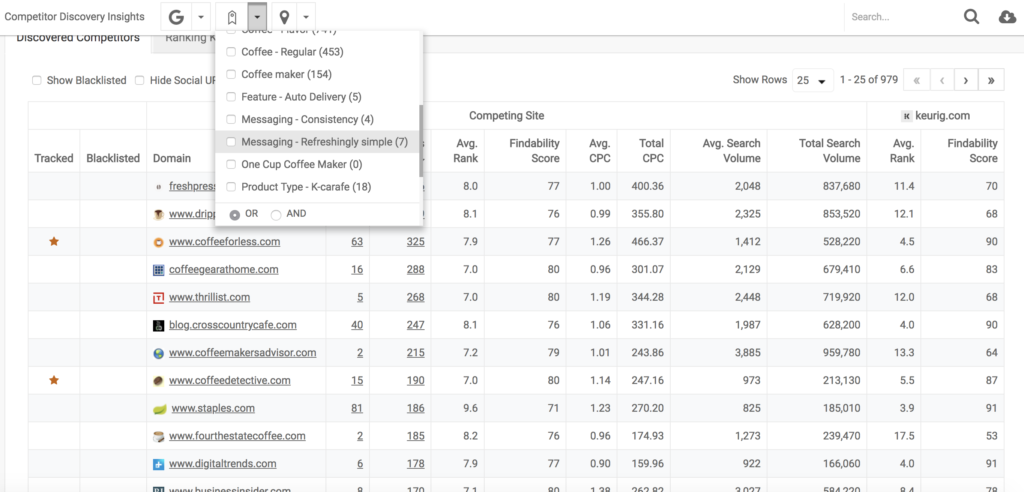
Task: Sort by Total Search Volume header
Action: tap(829, 150)
